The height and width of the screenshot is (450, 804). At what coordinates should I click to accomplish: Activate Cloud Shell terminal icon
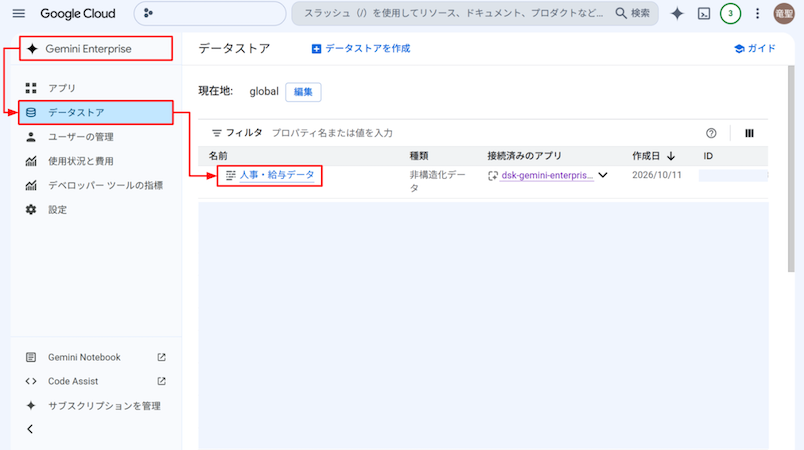(x=704, y=14)
